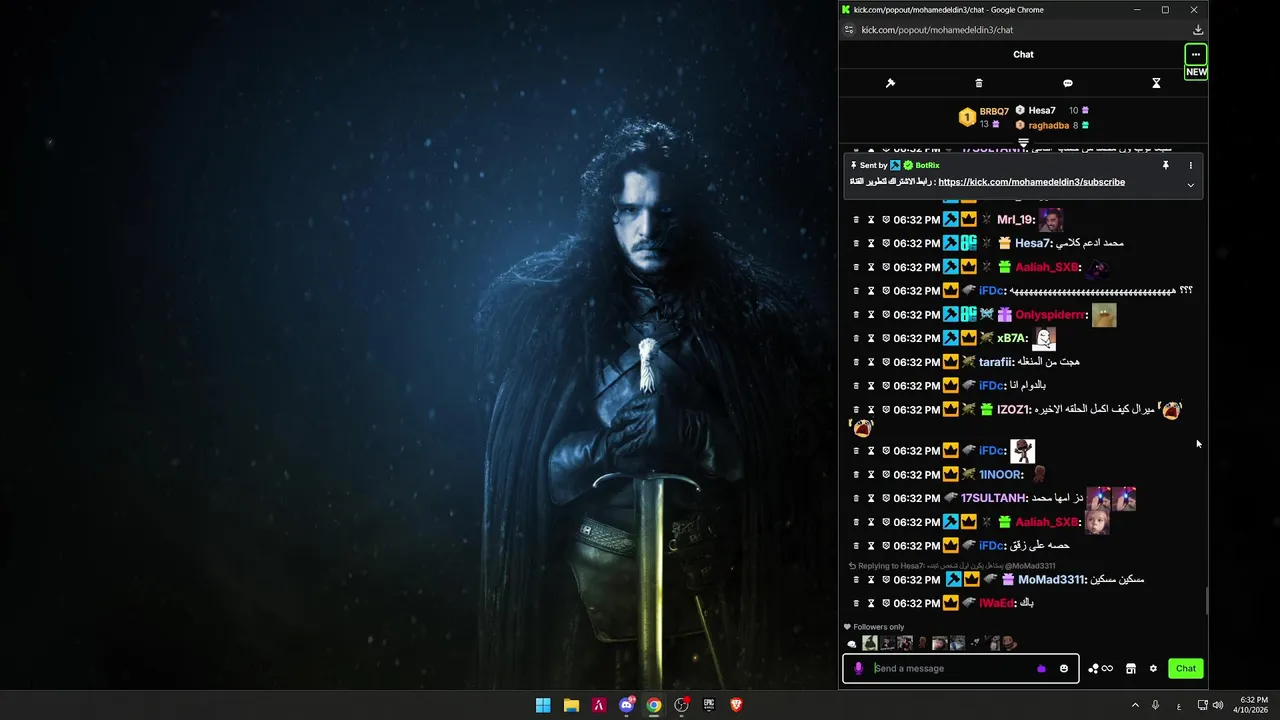
Task: Timeout Onlyspiderrr with hourglass icon
Action: click(871, 315)
